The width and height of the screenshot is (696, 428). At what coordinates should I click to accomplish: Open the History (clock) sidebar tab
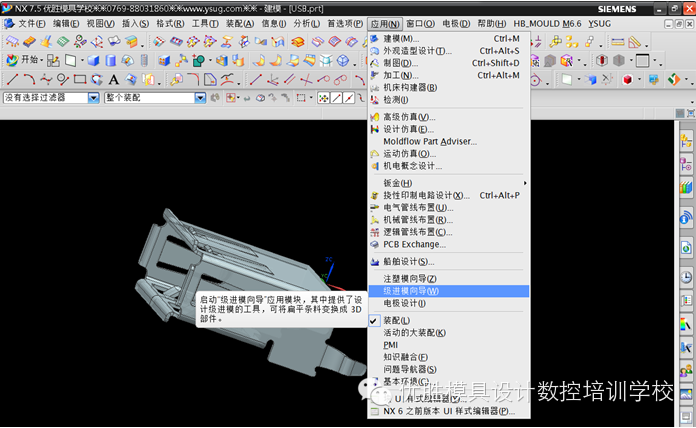click(686, 277)
